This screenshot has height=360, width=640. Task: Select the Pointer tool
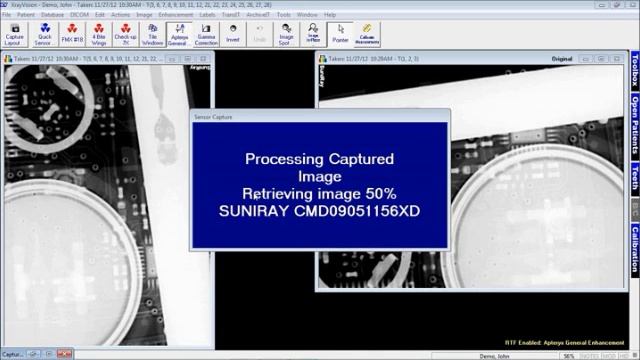340,35
